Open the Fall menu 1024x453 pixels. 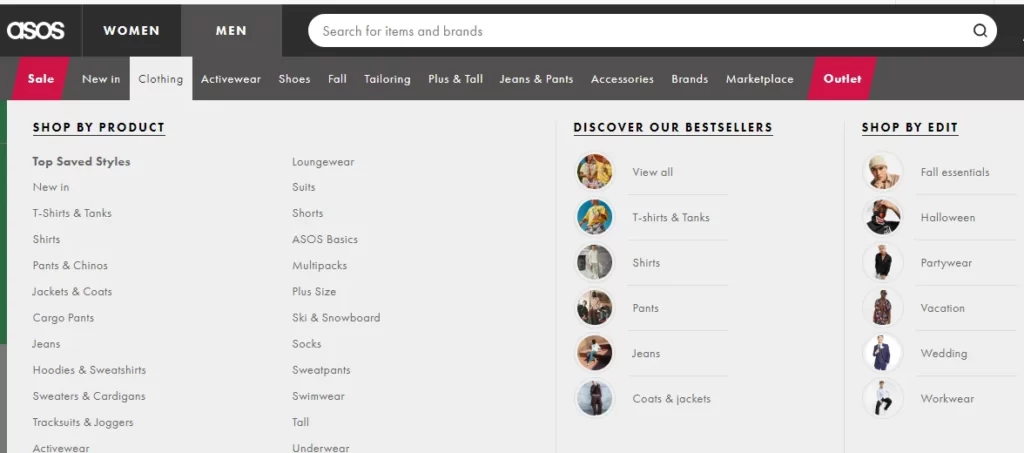337,79
